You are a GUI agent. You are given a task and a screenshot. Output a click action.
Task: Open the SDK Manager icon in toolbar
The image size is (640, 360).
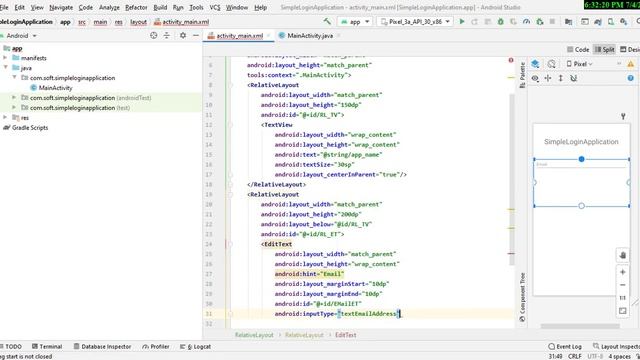pos(623,22)
